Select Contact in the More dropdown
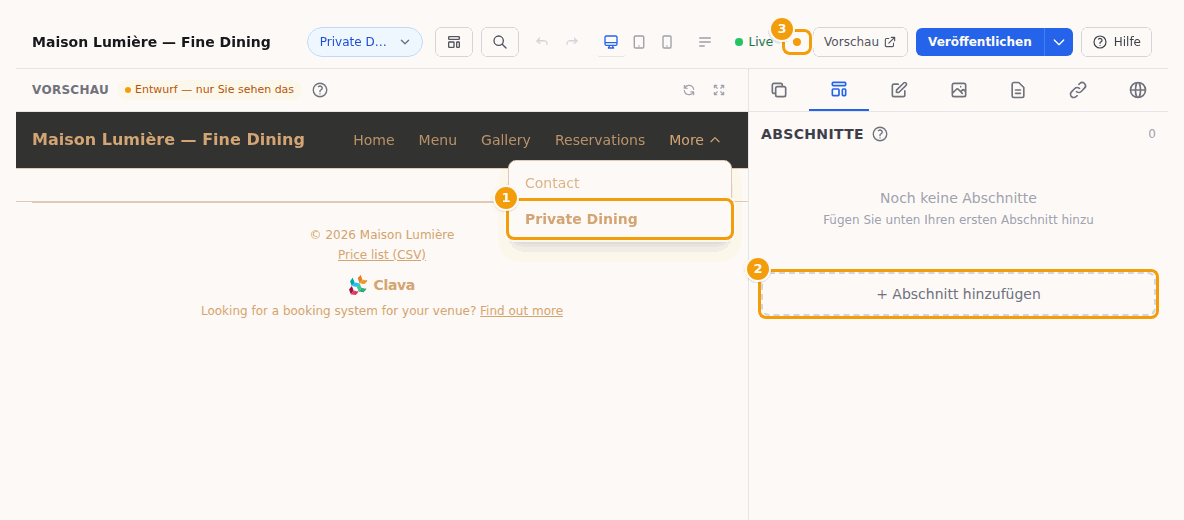The height and width of the screenshot is (520, 1184). click(x=620, y=183)
